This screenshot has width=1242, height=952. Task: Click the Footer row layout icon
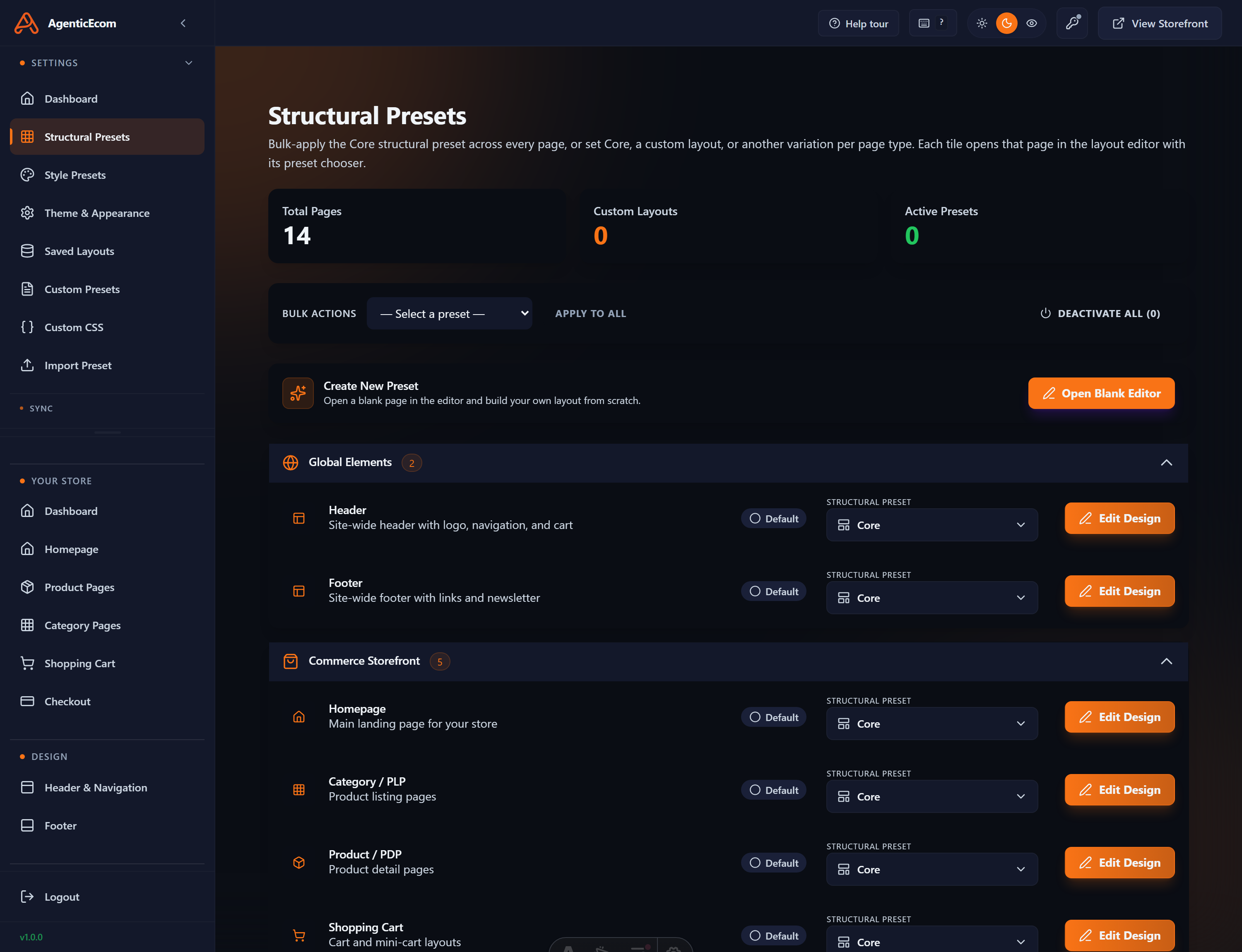click(299, 591)
